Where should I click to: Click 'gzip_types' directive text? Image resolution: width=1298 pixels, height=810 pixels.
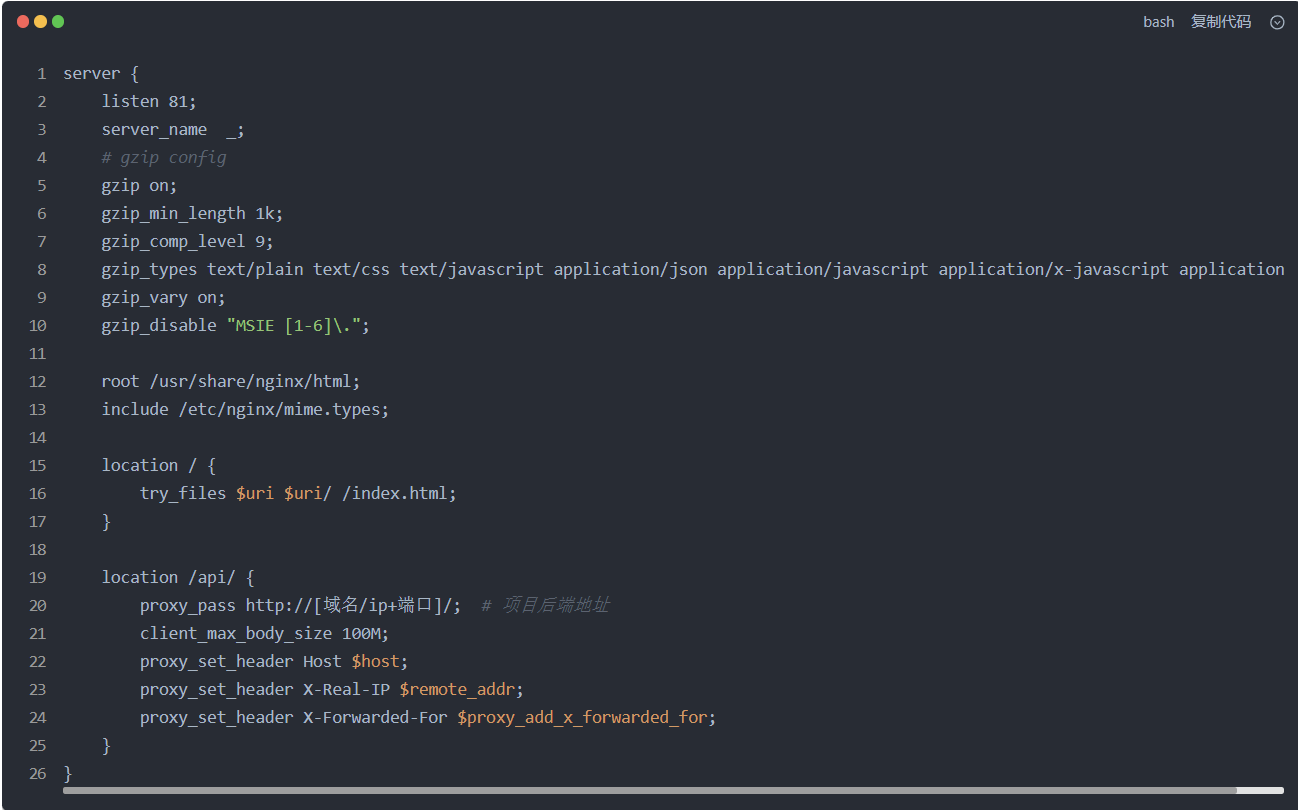click(x=149, y=269)
